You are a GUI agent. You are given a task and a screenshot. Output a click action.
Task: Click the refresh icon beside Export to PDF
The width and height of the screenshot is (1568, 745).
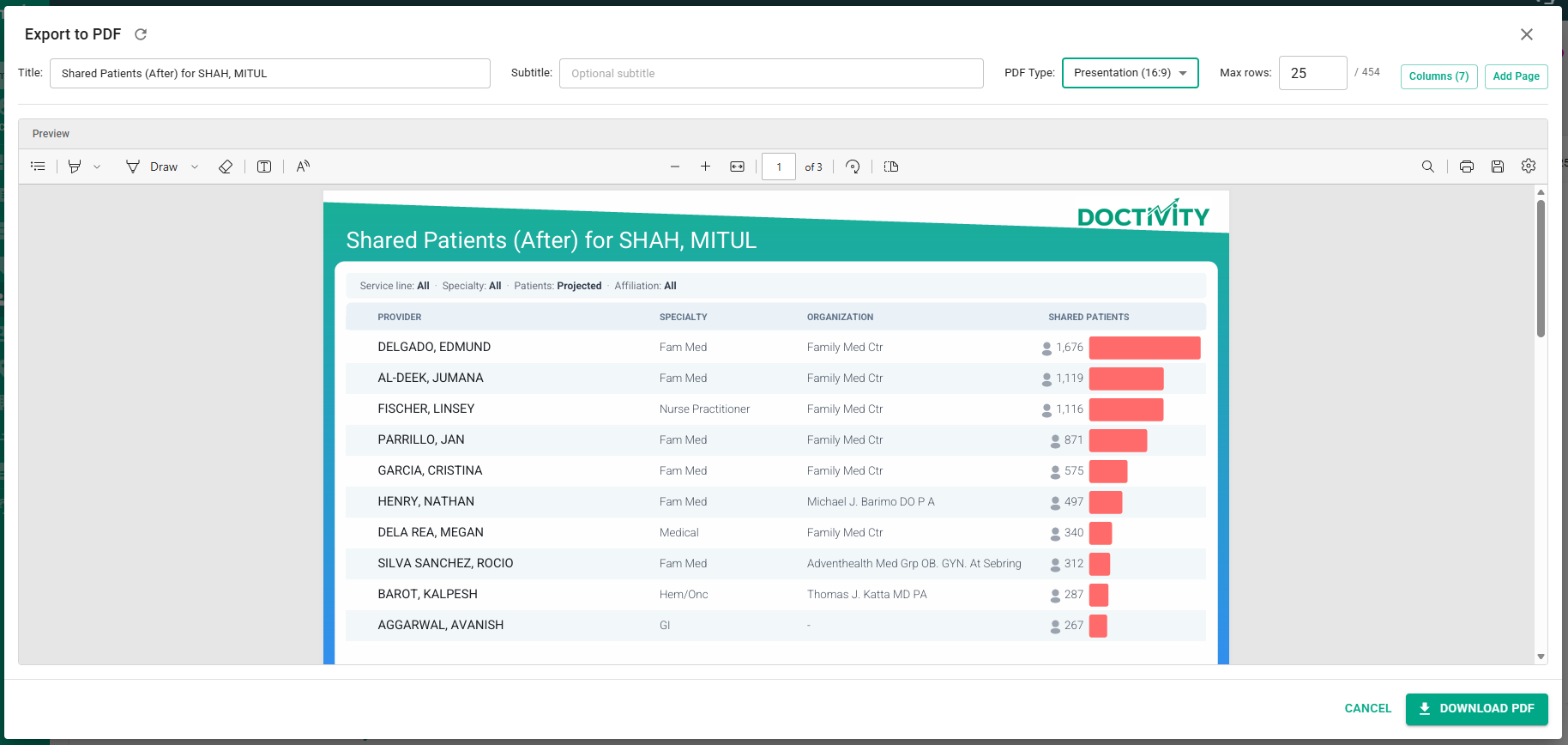click(141, 34)
